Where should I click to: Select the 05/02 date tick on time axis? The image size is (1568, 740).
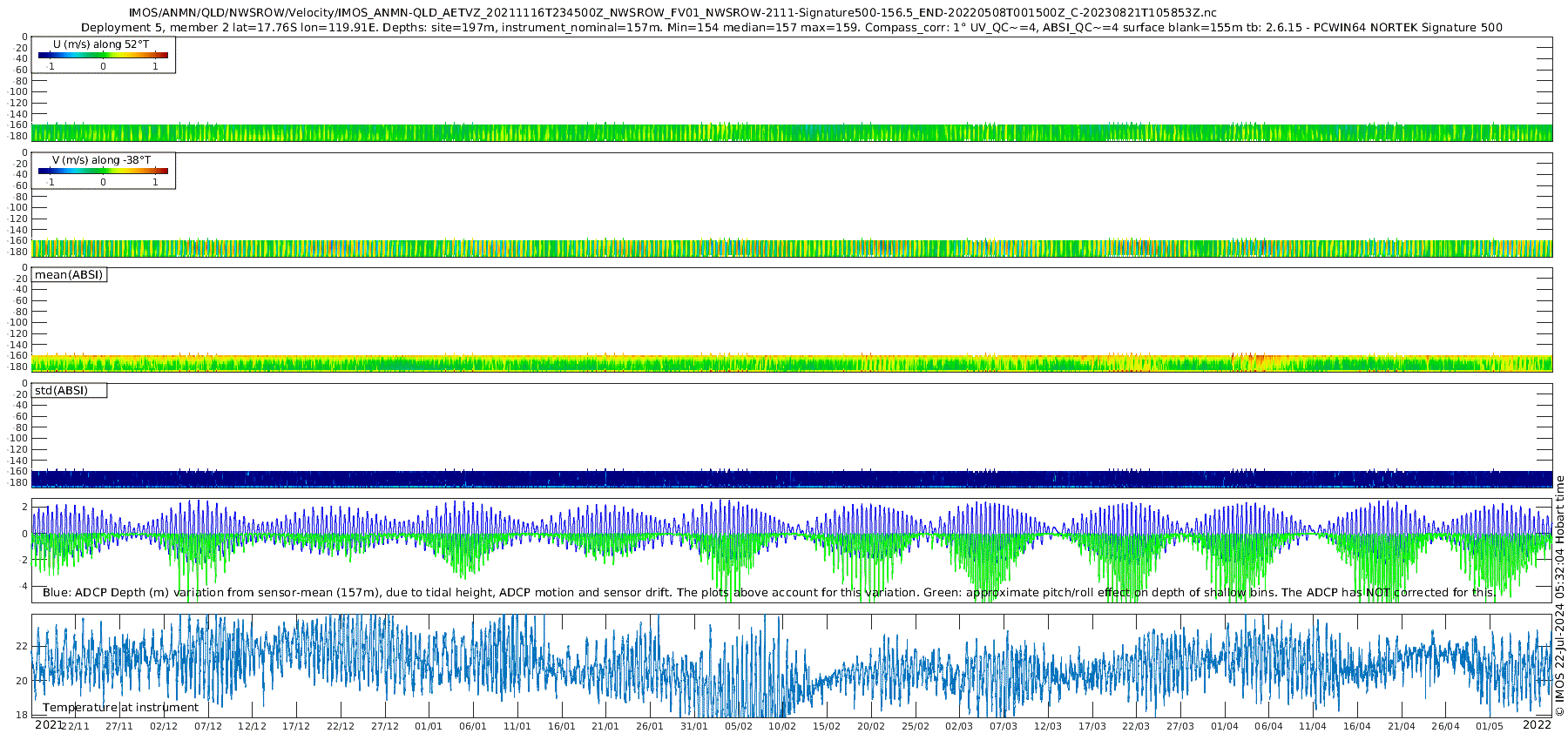[738, 727]
